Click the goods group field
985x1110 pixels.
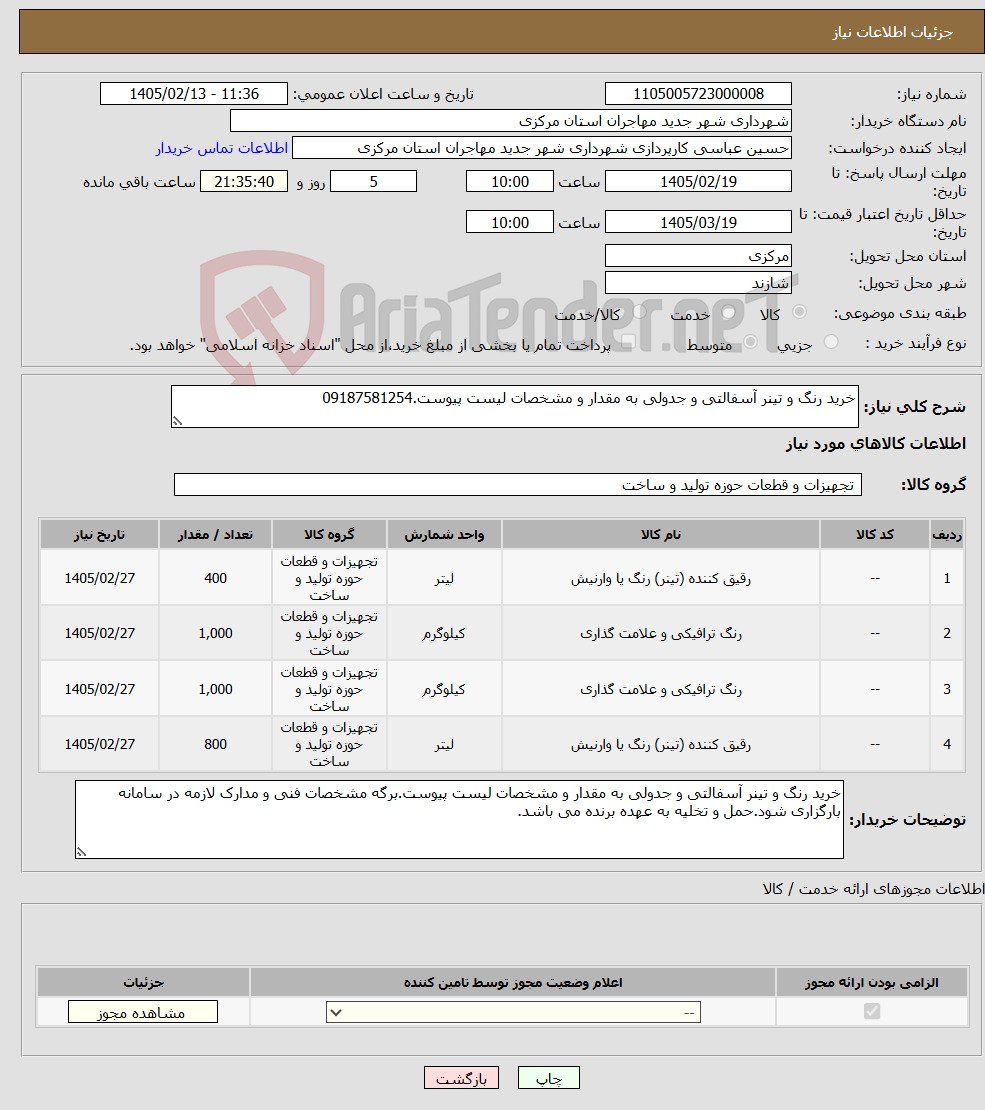coord(518,485)
